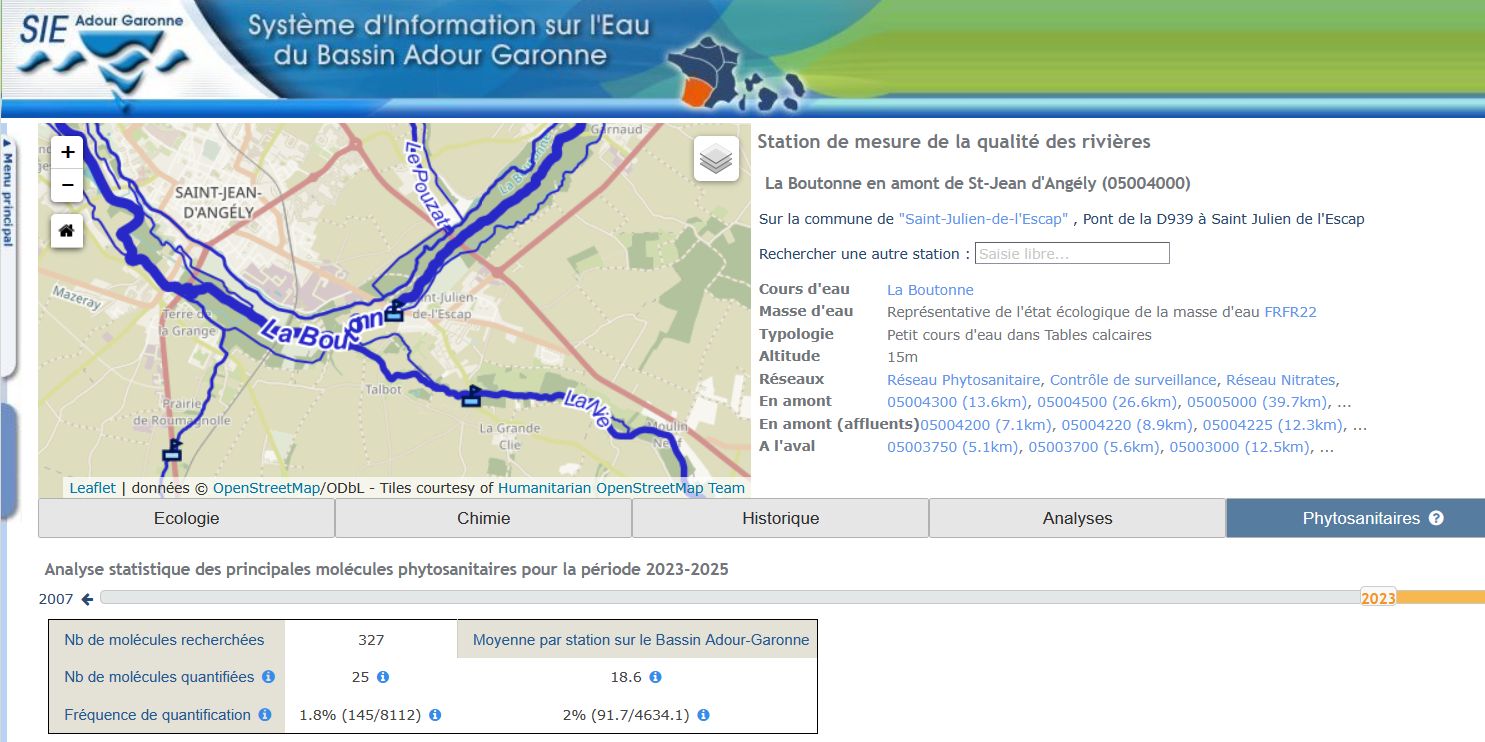This screenshot has height=742, width=1485.
Task: Open the map layers selector
Action: [x=716, y=159]
